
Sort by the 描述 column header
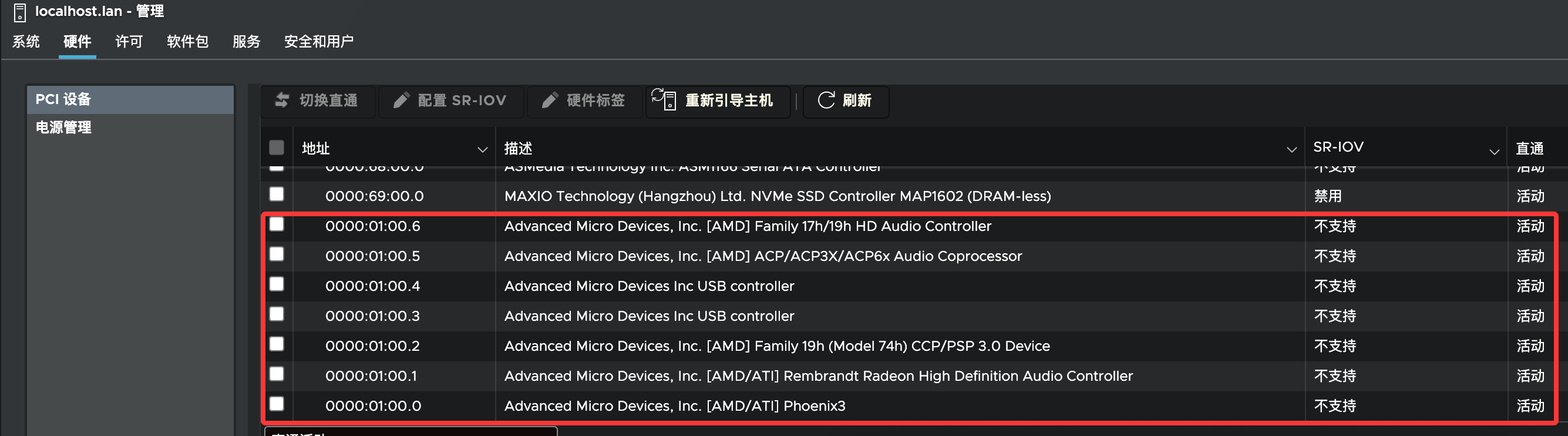coord(518,148)
